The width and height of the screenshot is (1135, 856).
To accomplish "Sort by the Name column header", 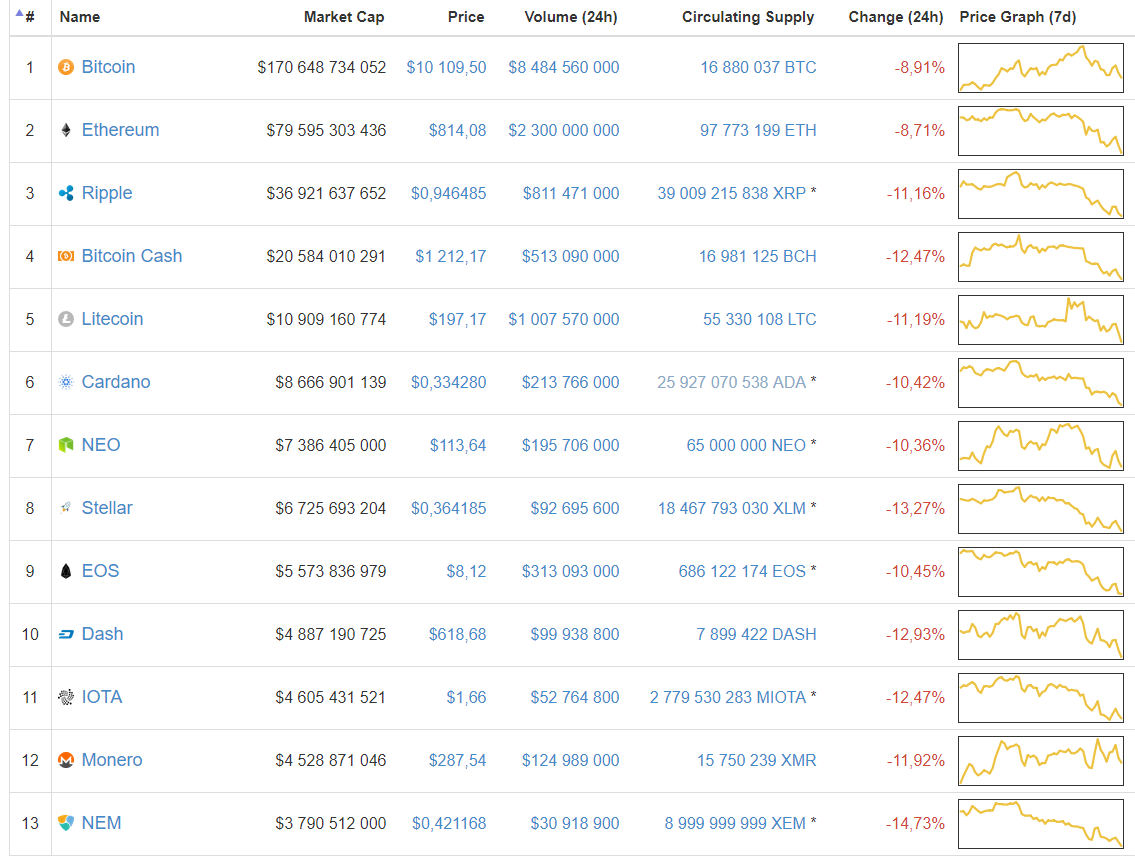I will point(80,17).
